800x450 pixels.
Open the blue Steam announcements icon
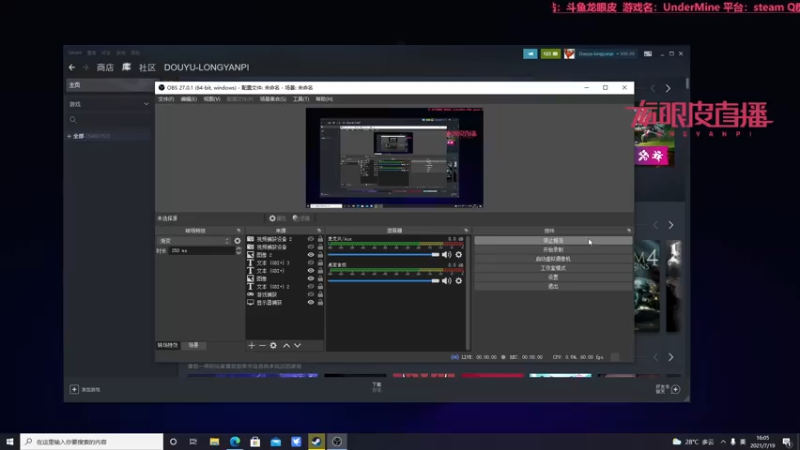click(530, 54)
